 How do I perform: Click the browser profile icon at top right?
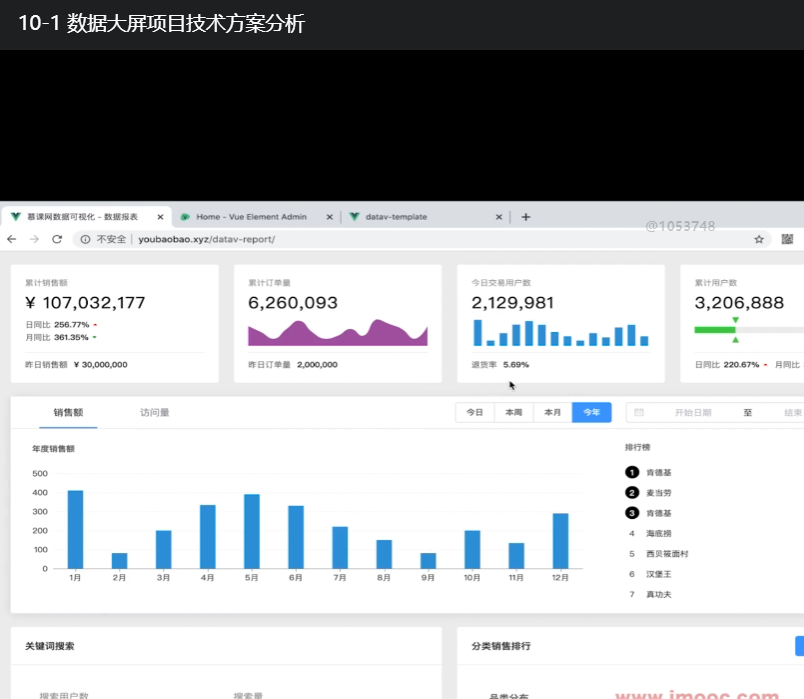[789, 239]
